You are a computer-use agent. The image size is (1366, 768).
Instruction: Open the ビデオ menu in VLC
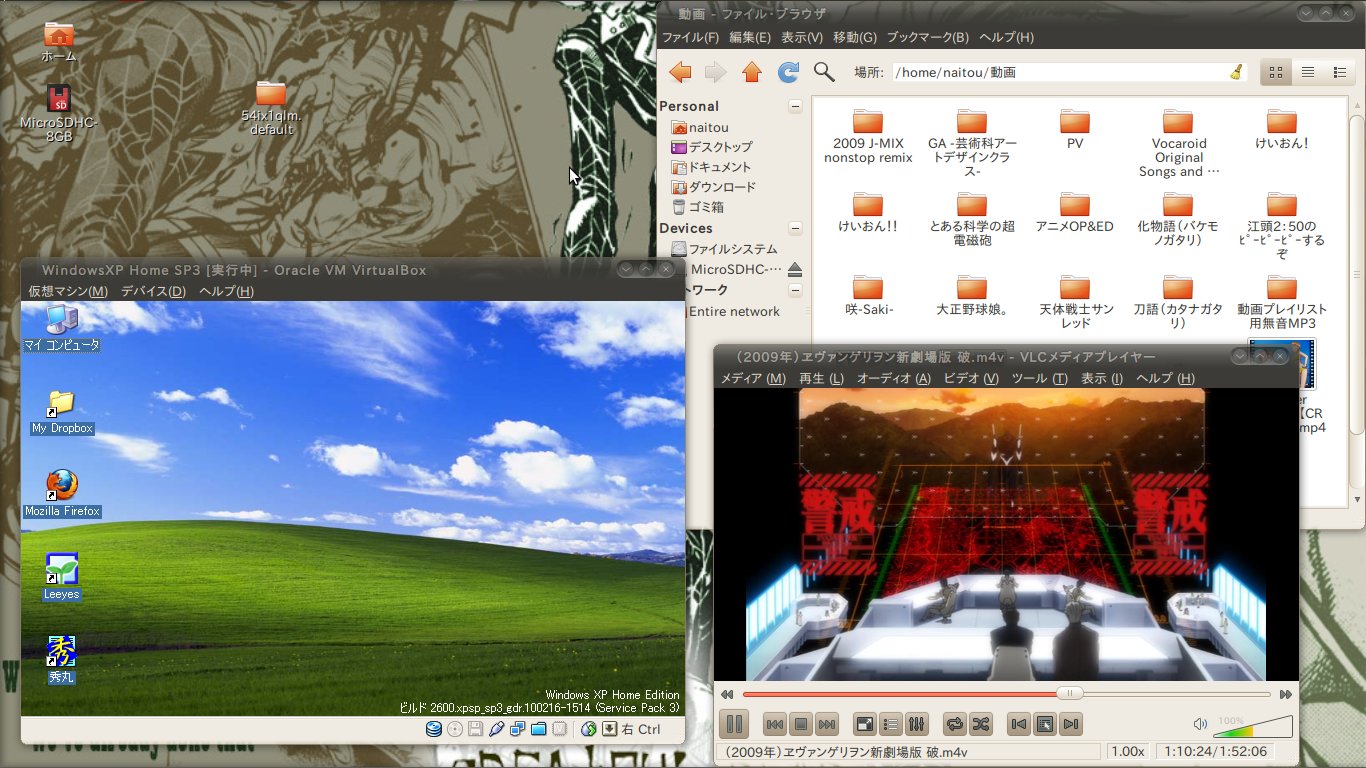971,379
